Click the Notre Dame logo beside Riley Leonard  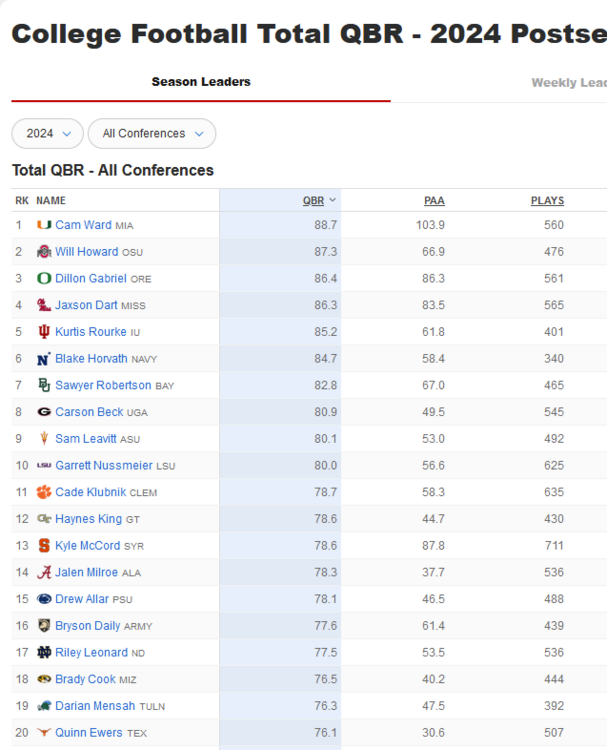44,652
